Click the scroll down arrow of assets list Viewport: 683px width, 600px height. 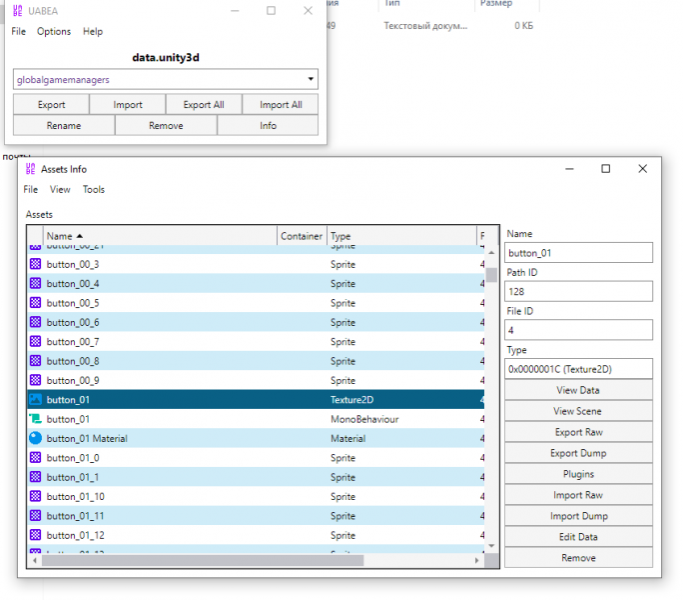click(x=491, y=546)
